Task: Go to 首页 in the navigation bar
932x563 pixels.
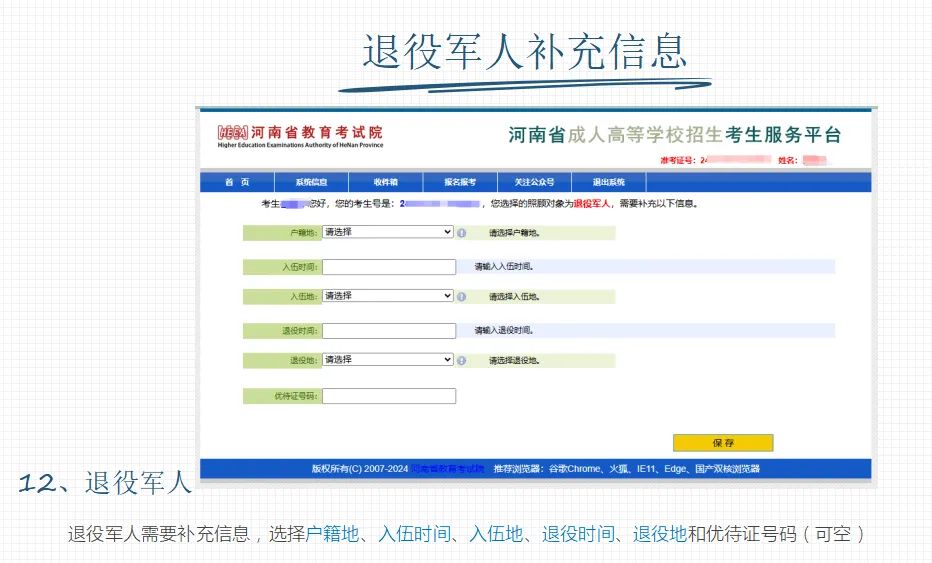Action: [x=236, y=182]
